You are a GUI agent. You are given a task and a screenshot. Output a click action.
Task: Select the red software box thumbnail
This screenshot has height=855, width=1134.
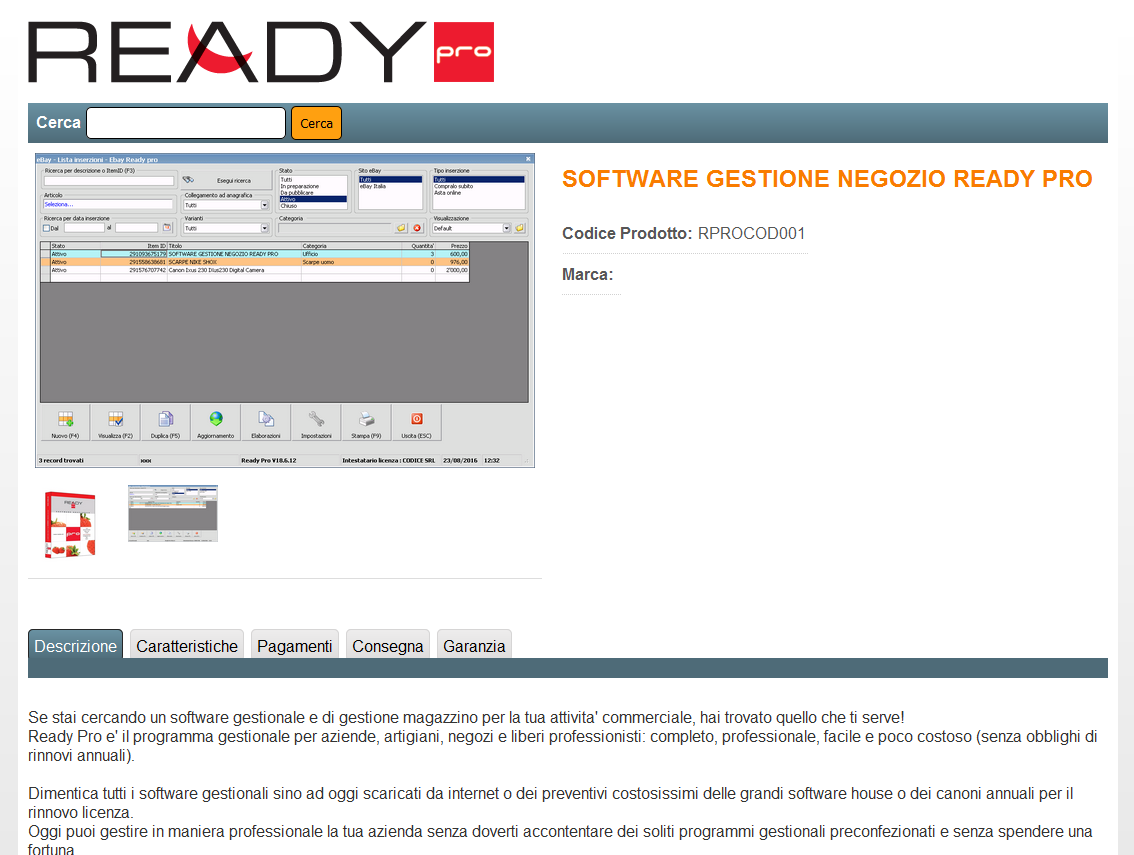tap(70, 524)
